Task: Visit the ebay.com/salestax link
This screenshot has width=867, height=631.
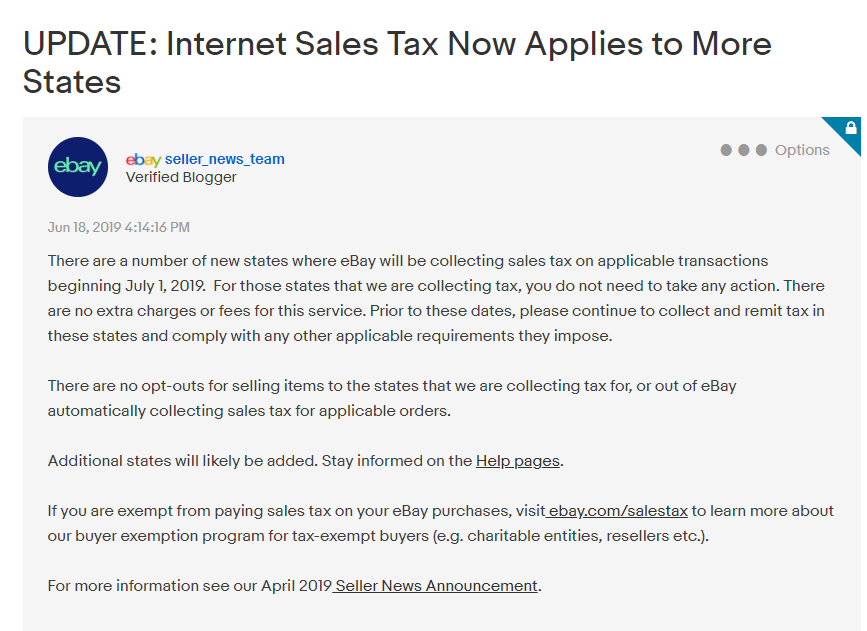Action: 617,510
